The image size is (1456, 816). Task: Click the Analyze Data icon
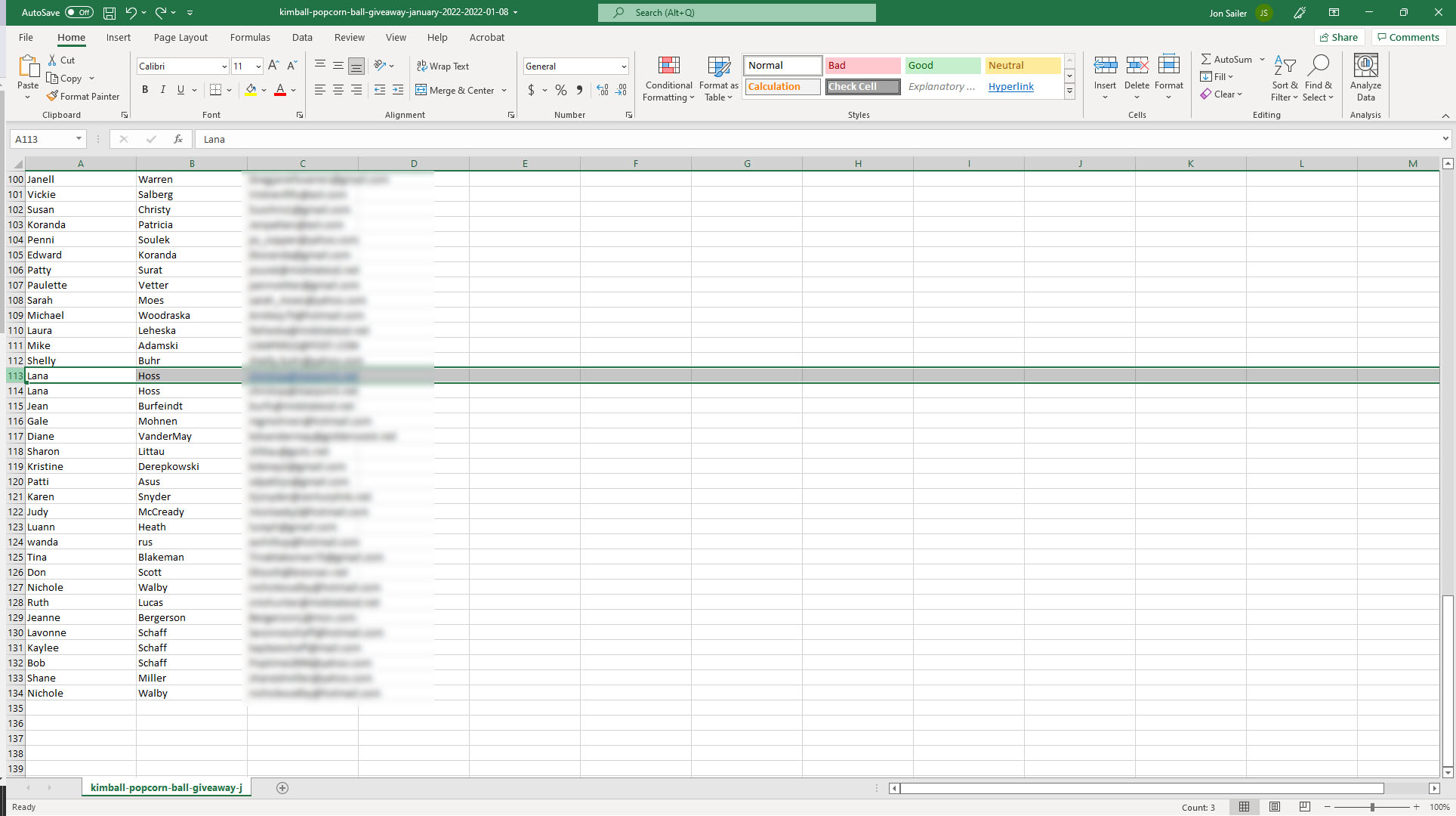coord(1365,79)
